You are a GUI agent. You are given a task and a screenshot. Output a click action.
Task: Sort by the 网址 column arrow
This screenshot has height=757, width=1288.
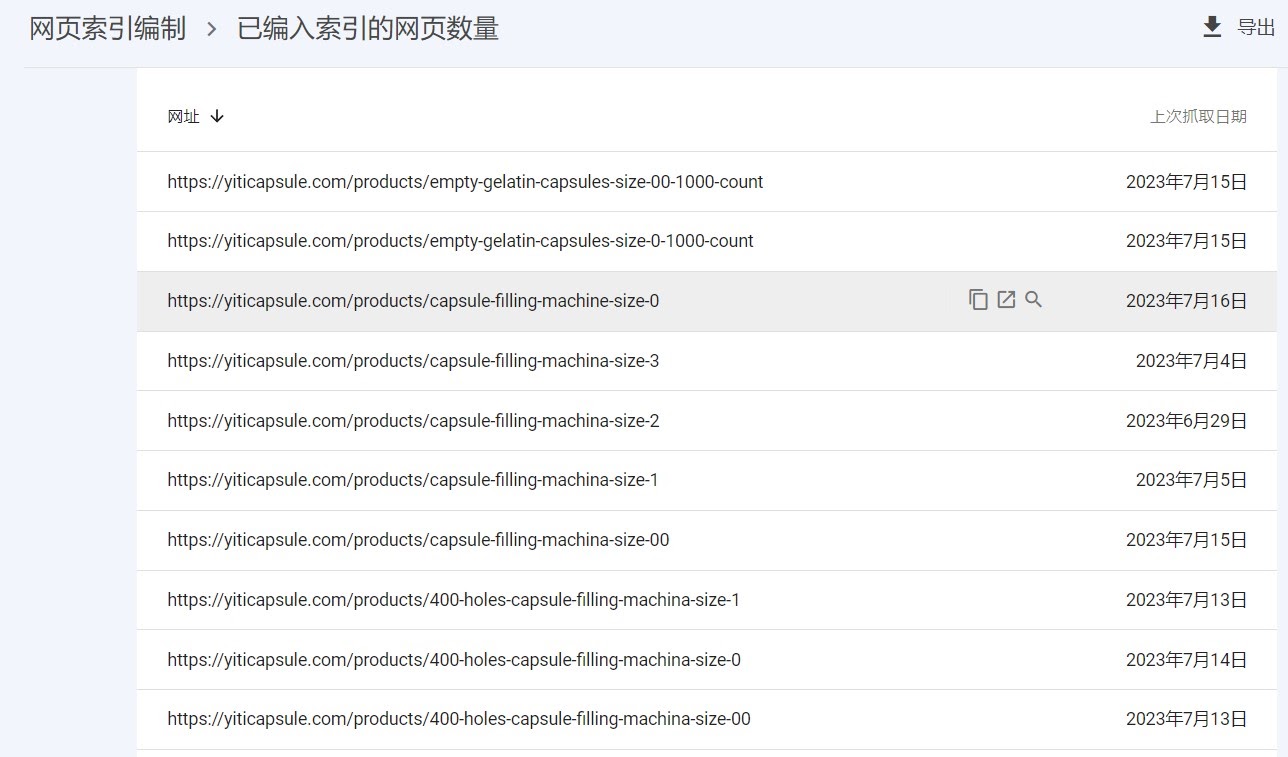(x=217, y=116)
